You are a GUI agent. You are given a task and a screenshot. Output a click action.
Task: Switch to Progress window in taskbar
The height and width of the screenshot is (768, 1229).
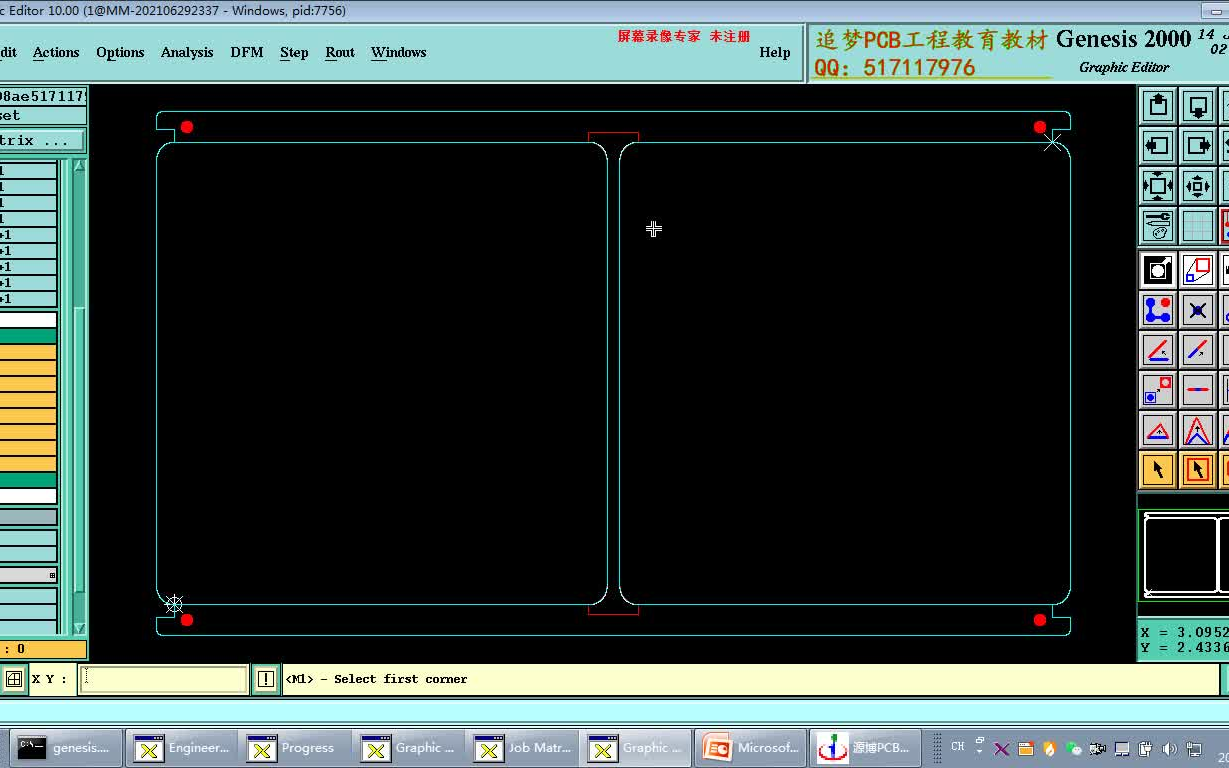pos(297,748)
